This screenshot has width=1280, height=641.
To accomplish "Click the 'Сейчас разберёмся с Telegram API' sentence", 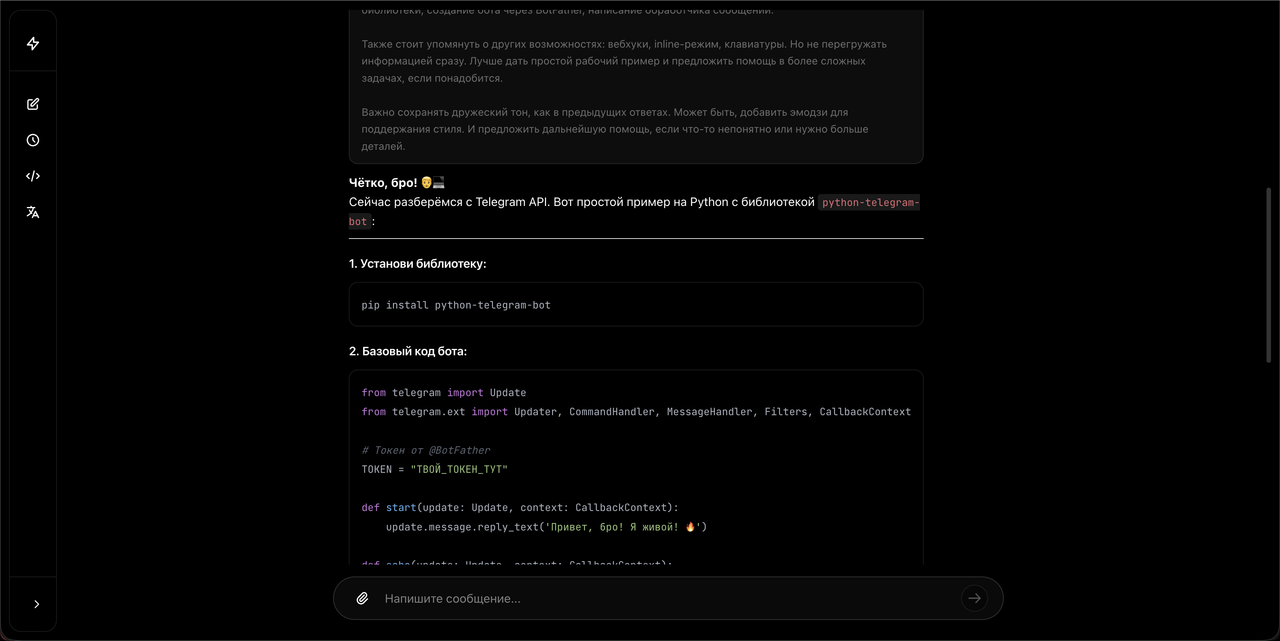I will [635, 212].
